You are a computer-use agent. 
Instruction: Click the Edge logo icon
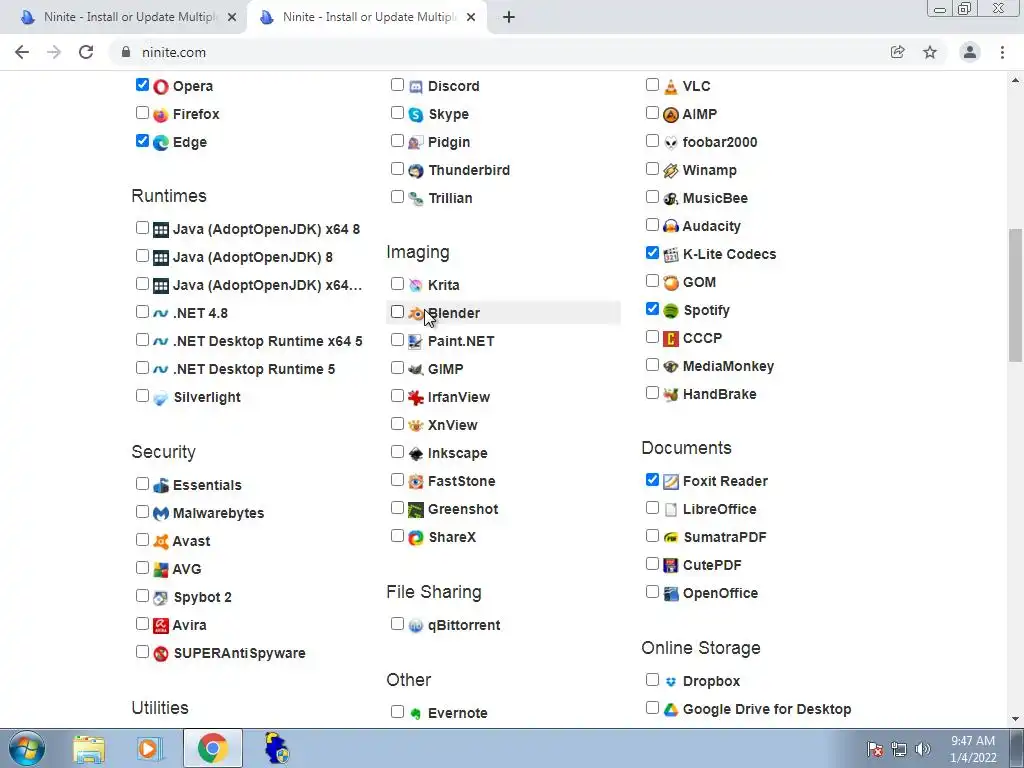coord(161,142)
